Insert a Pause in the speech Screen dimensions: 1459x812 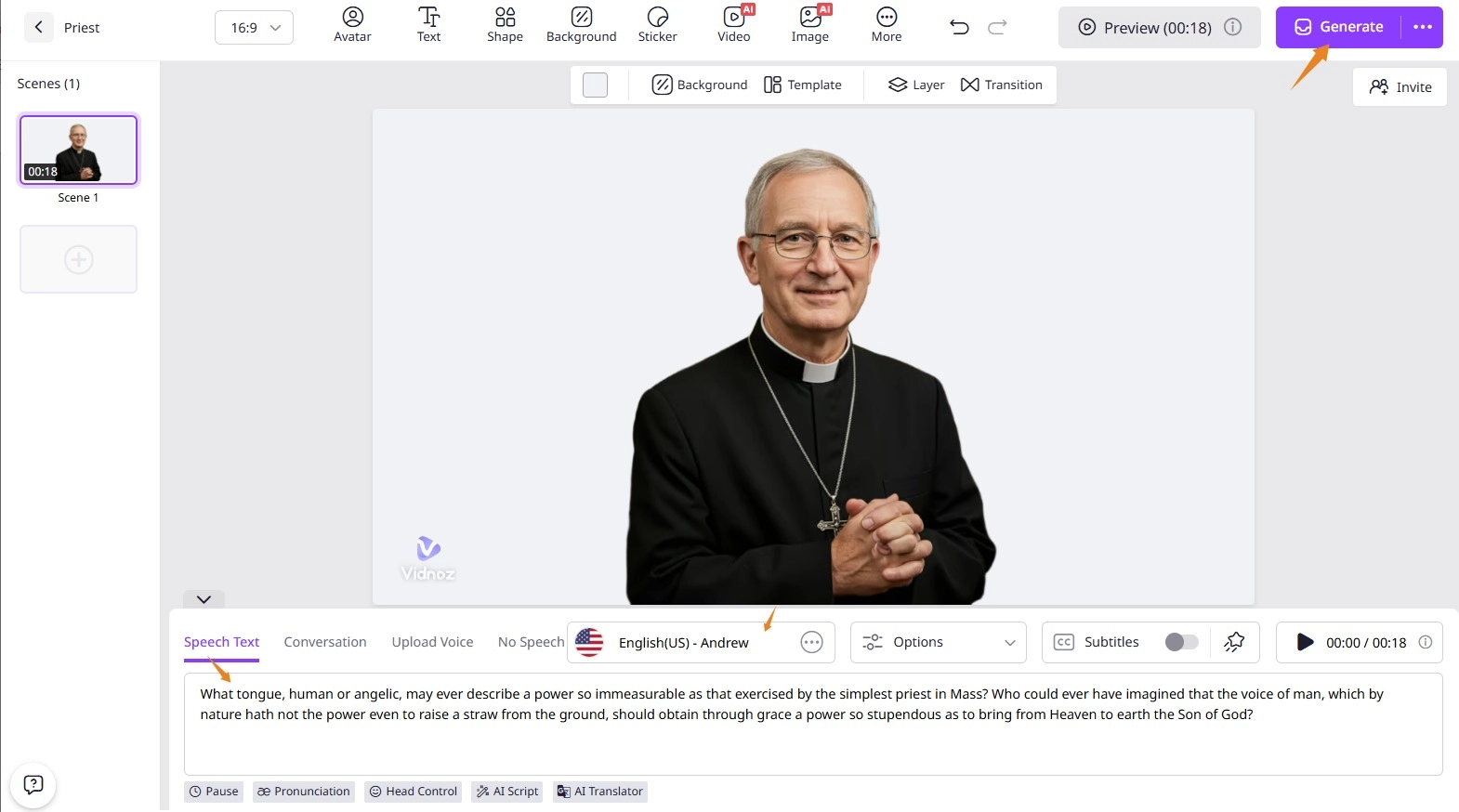tap(214, 792)
